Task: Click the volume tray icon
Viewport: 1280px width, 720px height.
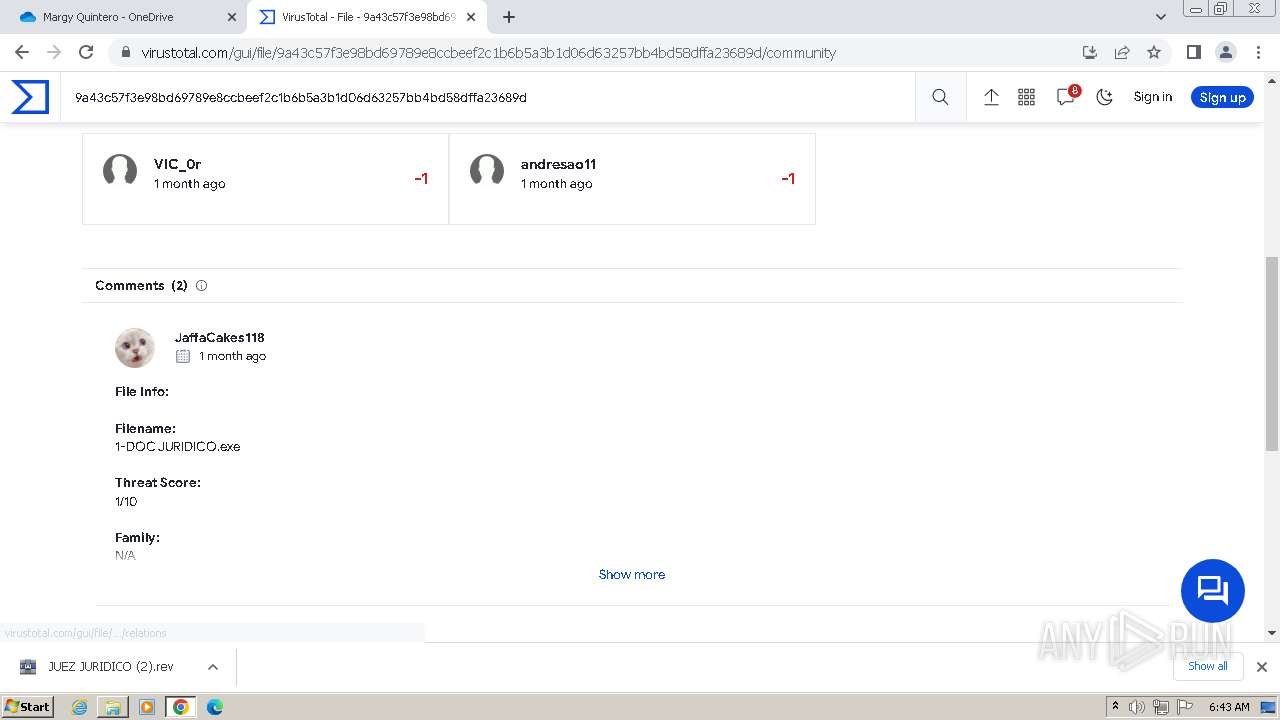Action: [1137, 707]
